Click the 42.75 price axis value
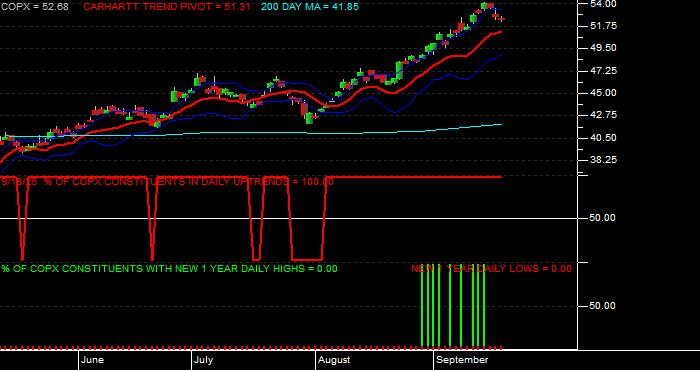 click(x=603, y=115)
